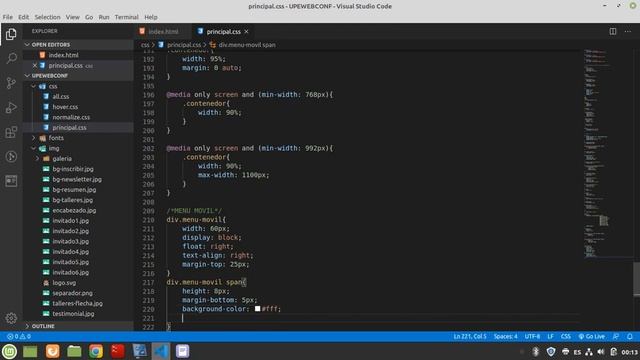Click the minimap code overview

(x=607, y=154)
